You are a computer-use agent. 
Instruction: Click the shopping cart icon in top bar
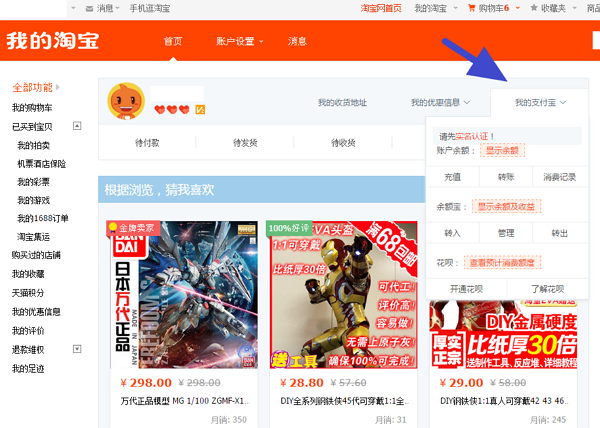click(471, 8)
